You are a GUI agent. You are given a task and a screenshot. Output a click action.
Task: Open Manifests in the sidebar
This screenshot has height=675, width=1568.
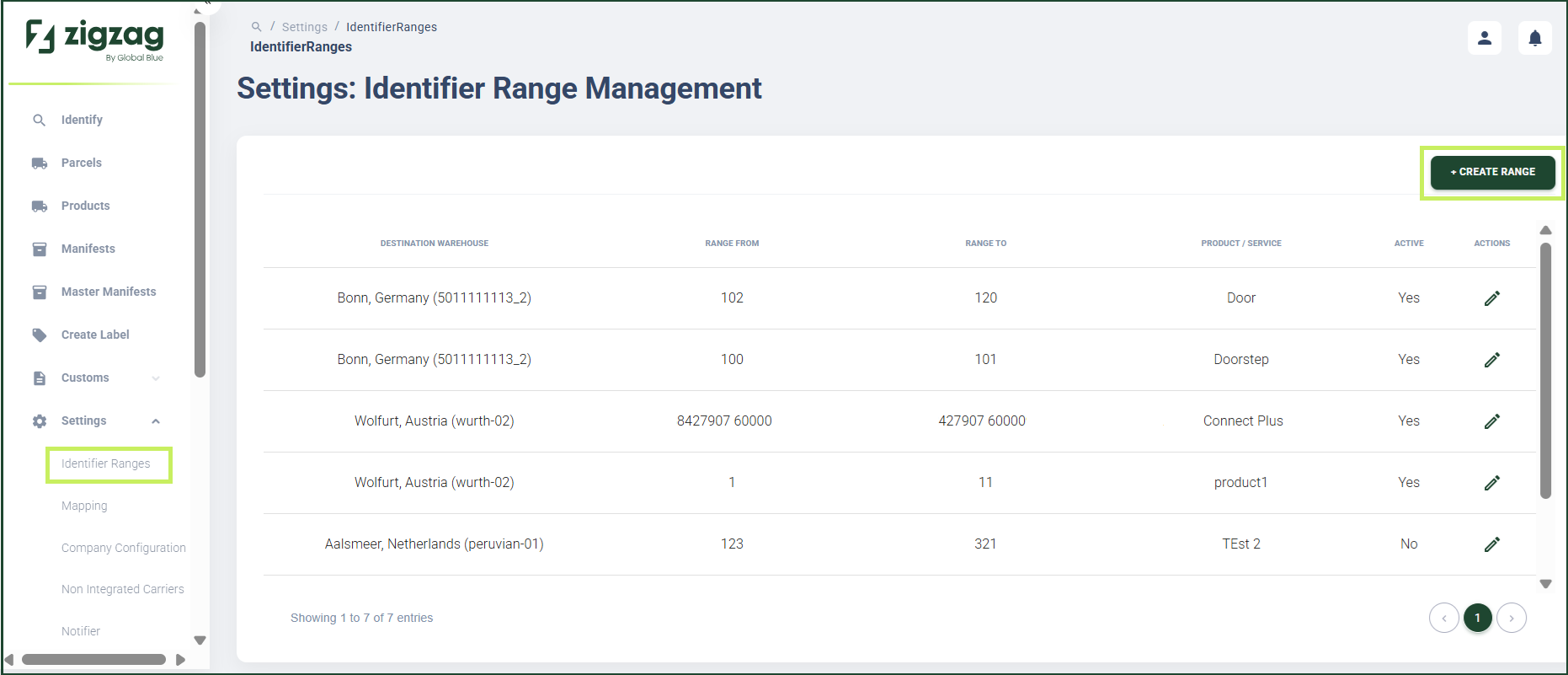pyautogui.click(x=88, y=249)
